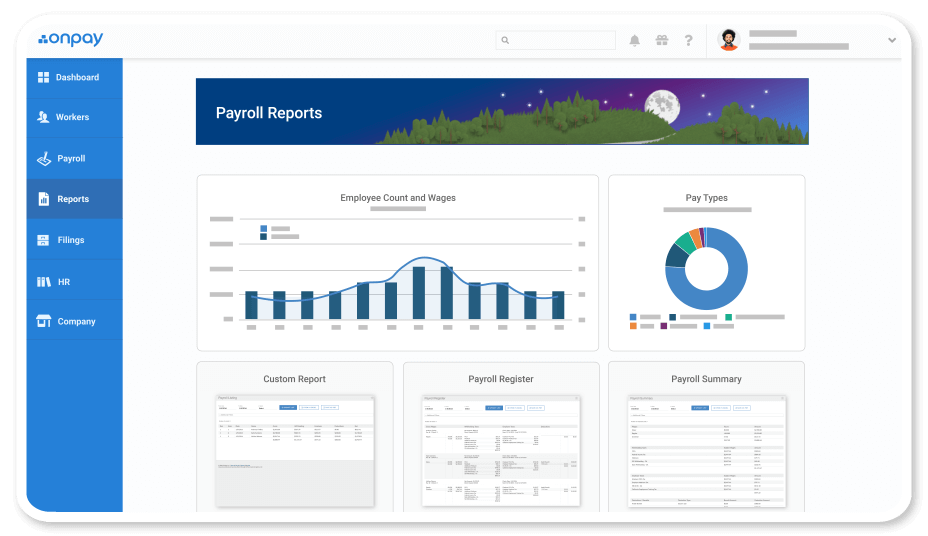928x536 pixels.
Task: Expand the user account dropdown chevron
Action: pos(891,41)
